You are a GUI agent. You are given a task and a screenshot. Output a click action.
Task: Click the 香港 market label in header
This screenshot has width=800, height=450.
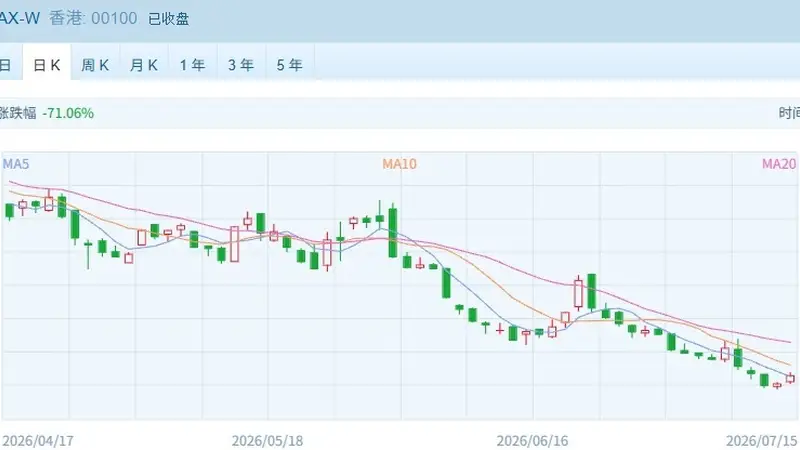(67, 19)
